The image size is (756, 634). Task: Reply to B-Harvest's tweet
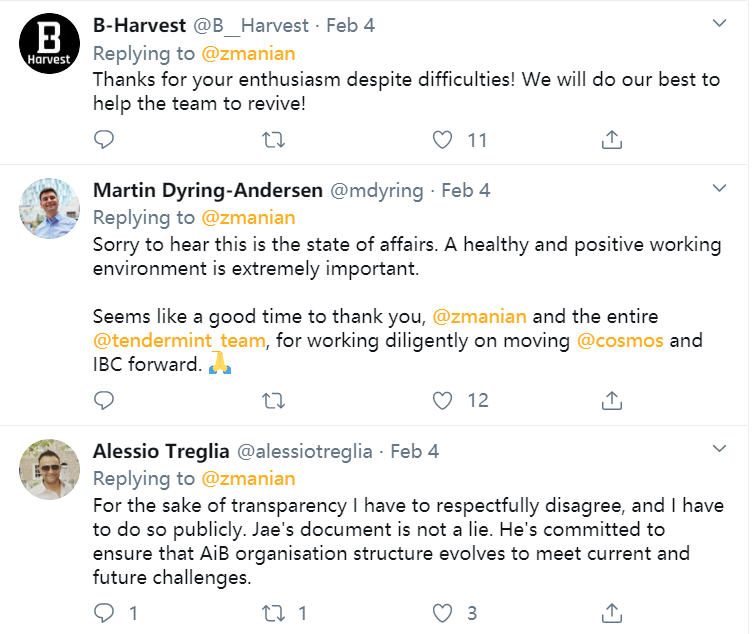point(104,140)
